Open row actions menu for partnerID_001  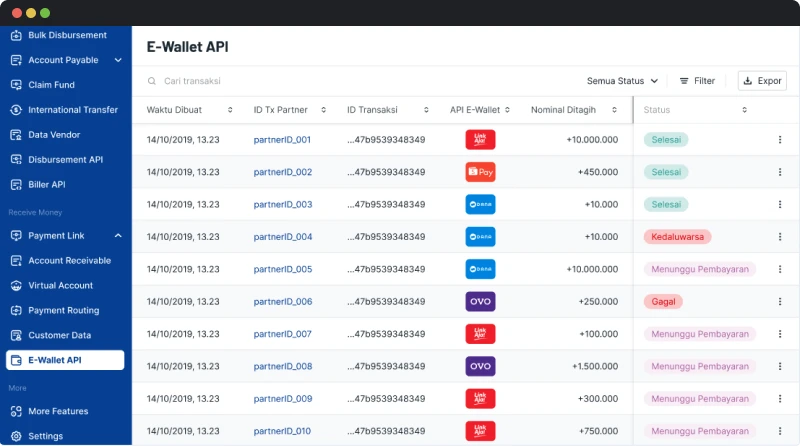point(780,140)
